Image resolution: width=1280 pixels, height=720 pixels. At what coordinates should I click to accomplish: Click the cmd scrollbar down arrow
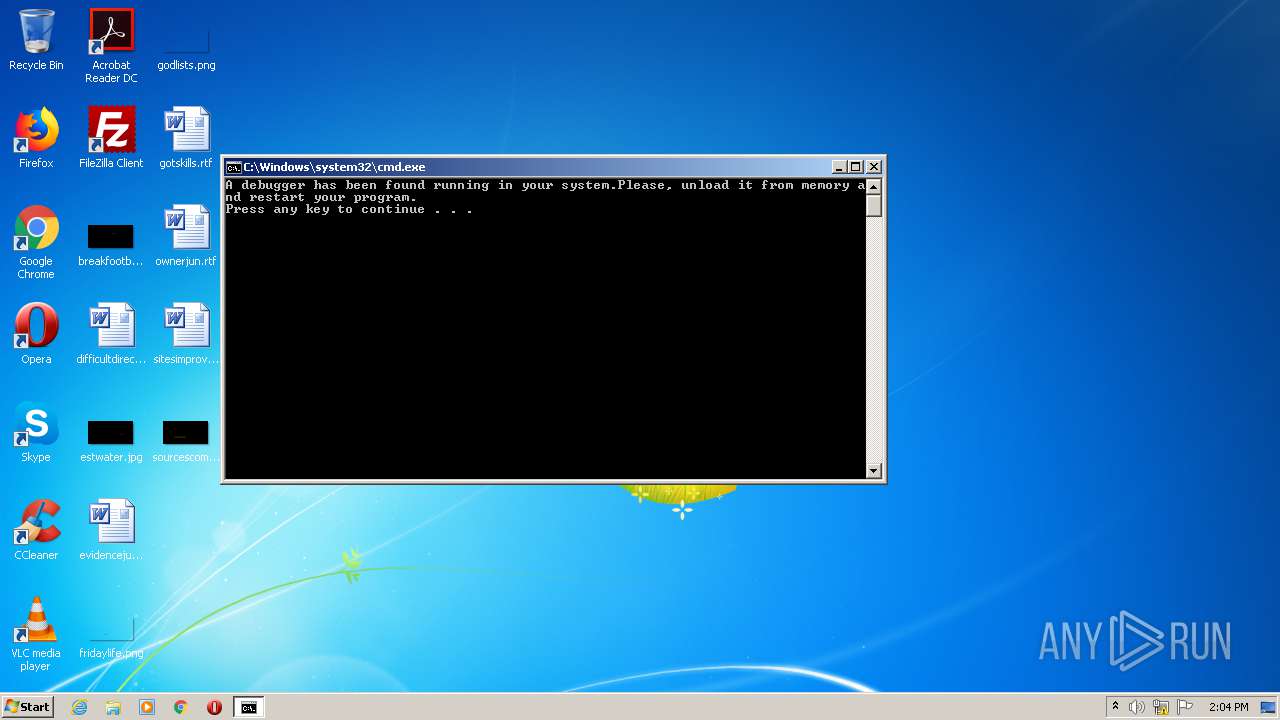click(873, 471)
